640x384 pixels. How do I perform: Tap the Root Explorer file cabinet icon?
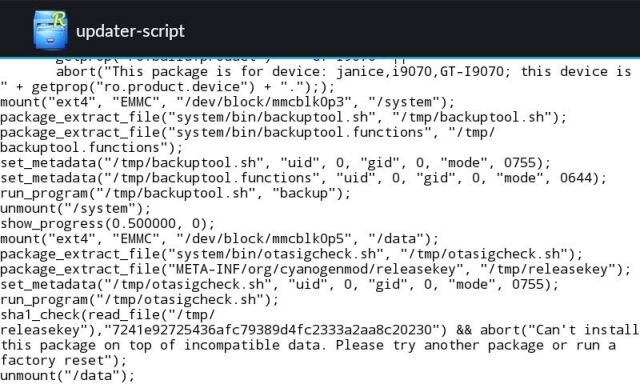tap(50, 30)
